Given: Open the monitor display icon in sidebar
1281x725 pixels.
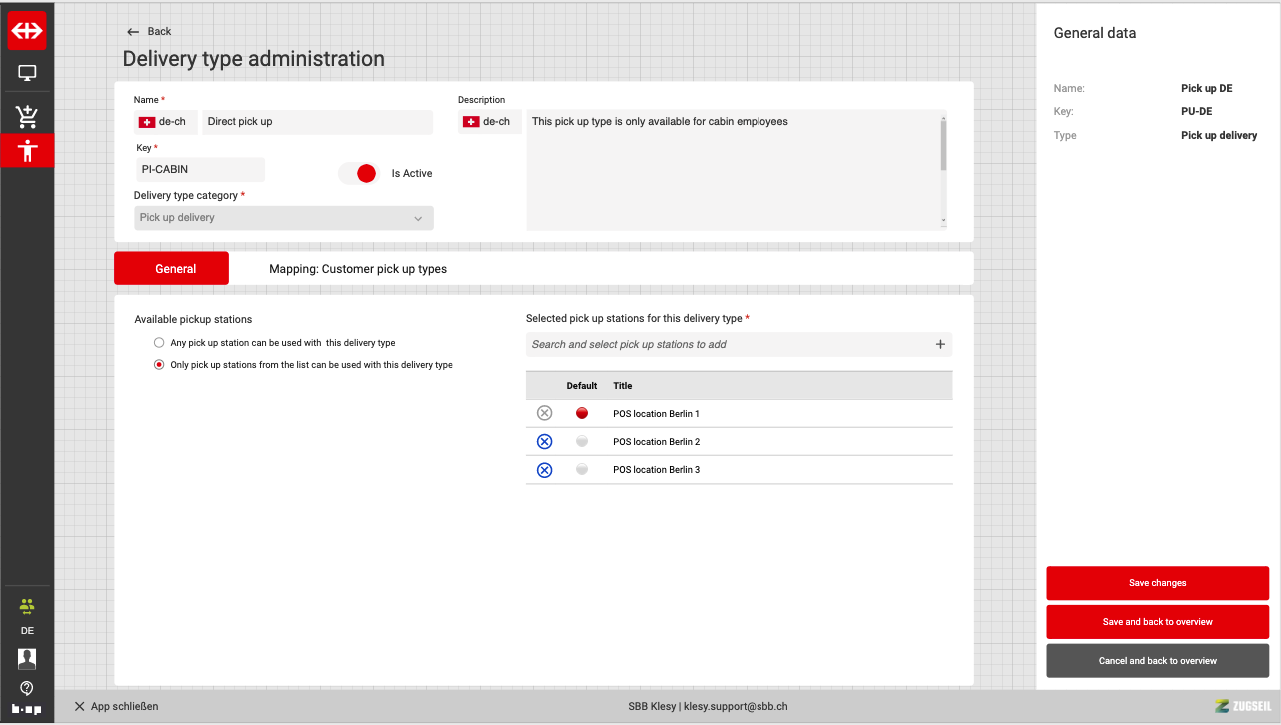Looking at the screenshot, I should 27,73.
